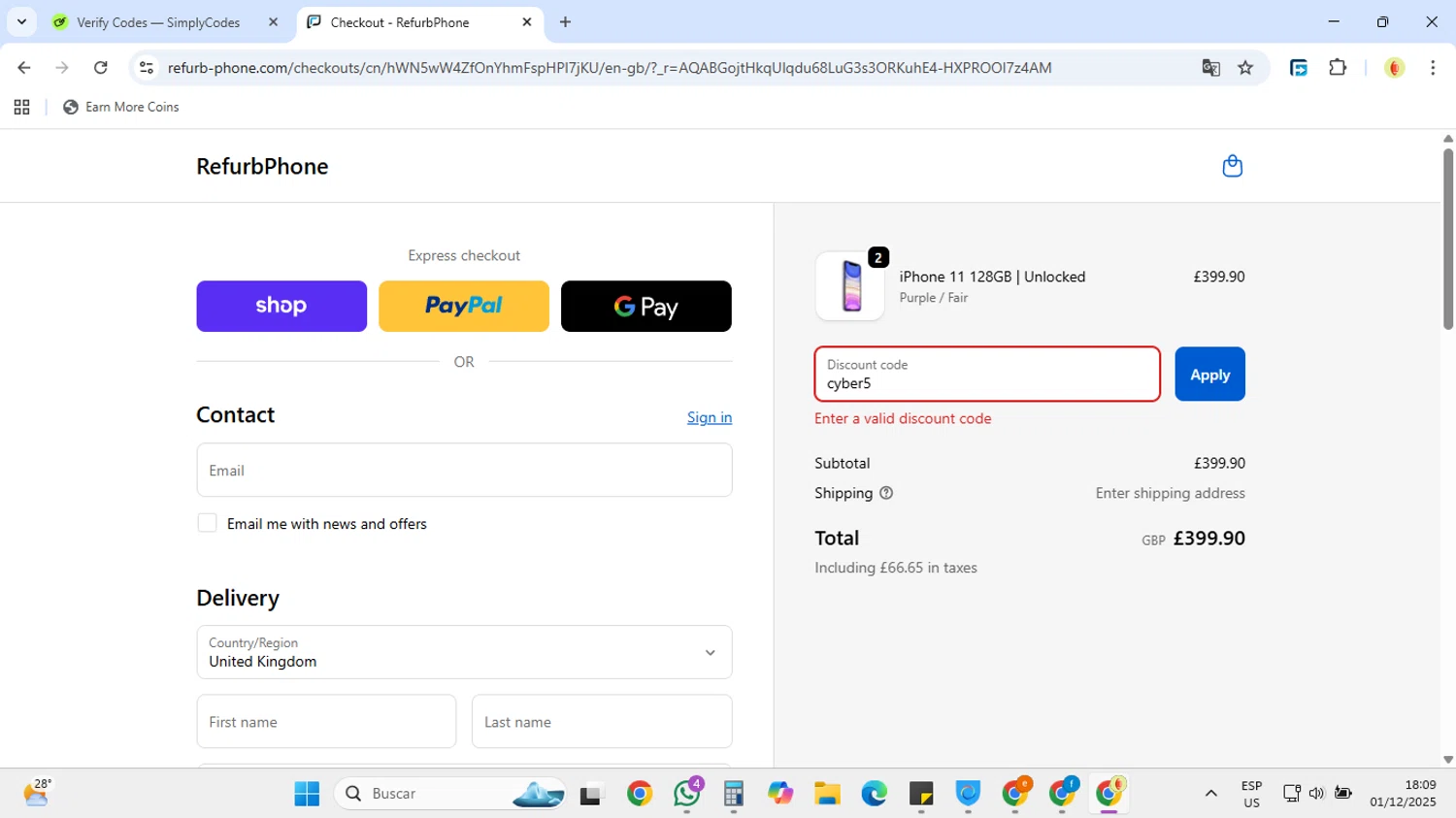Open the shopping bag cart icon
Screen dimensions: 1456x818
[x=1232, y=166]
